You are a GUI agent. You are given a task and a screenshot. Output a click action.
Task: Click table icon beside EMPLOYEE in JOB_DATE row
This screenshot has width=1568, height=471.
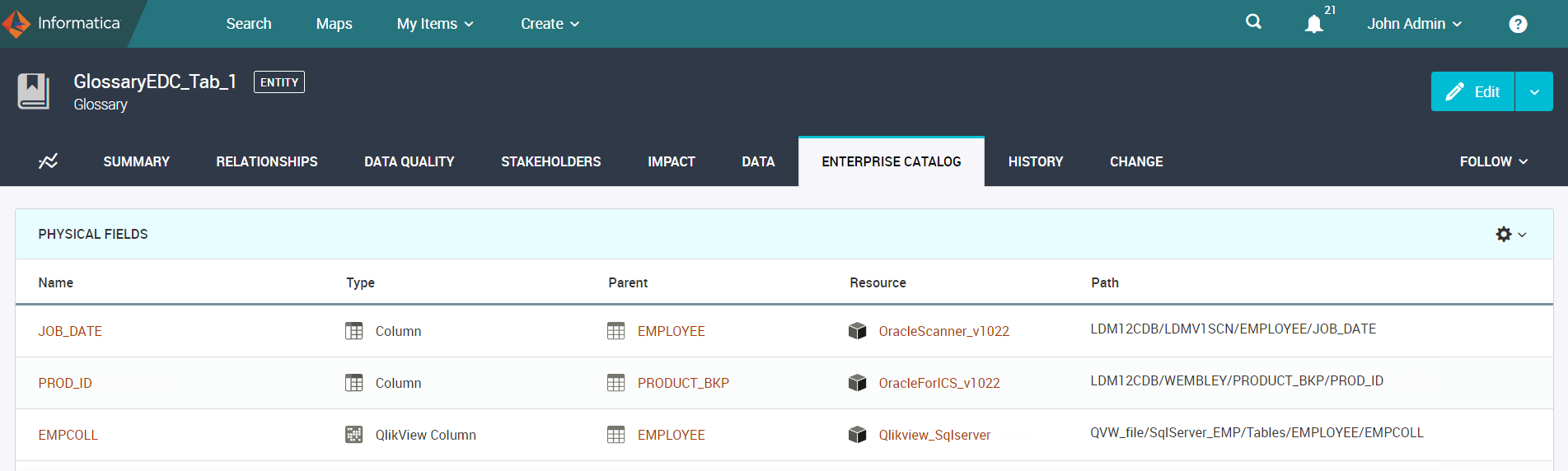tap(615, 331)
